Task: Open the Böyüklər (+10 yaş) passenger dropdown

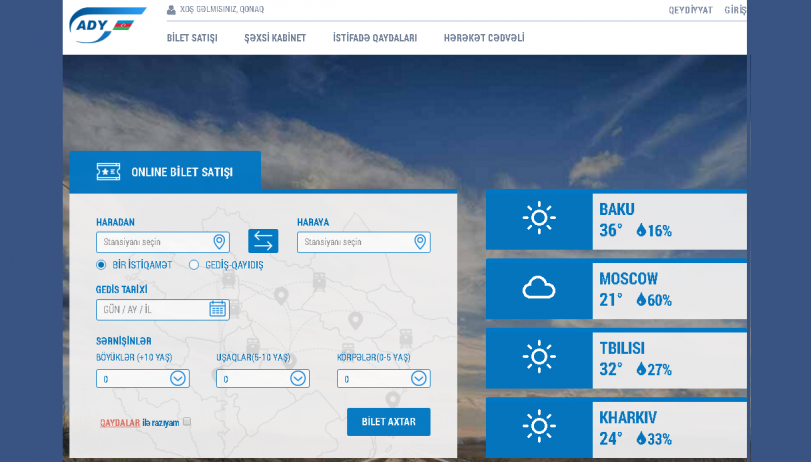Action: (143, 379)
